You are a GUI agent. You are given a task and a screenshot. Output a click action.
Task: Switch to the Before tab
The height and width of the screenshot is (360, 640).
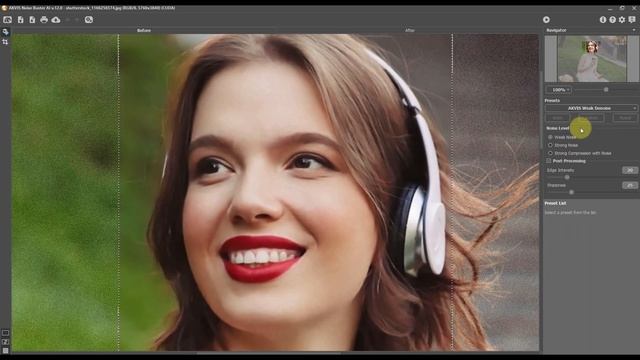coord(144,31)
